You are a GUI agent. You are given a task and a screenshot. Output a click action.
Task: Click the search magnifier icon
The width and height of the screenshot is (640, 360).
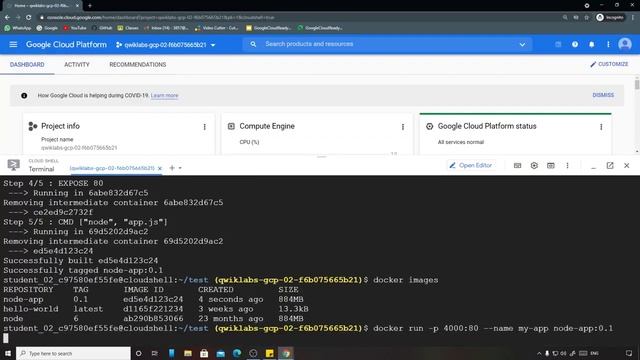pos(253,44)
